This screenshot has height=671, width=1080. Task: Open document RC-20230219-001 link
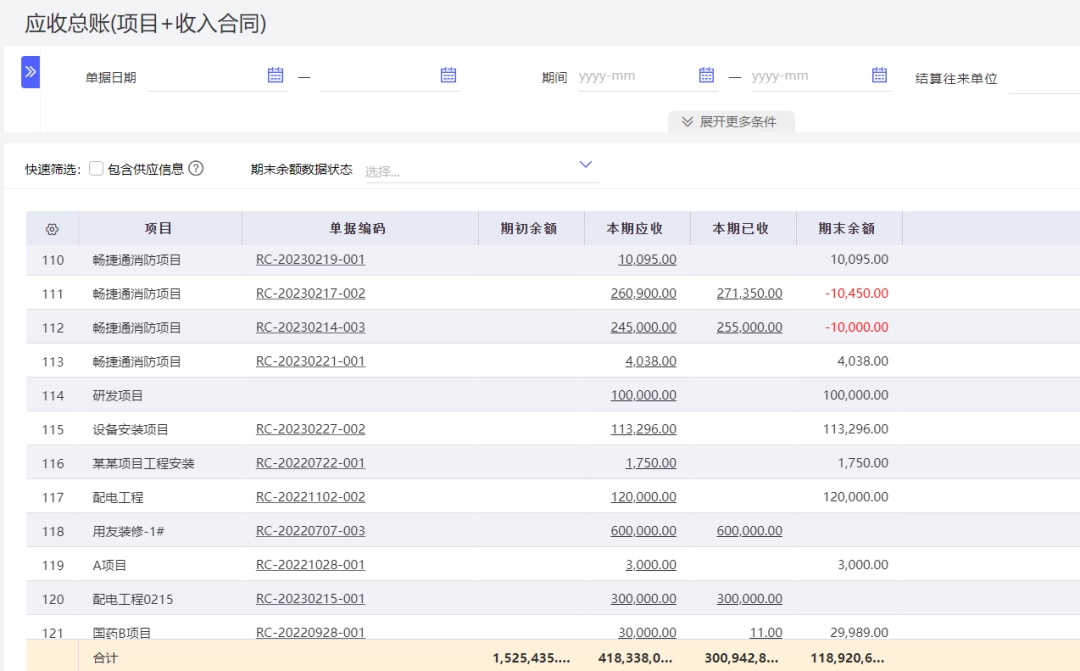(x=310, y=260)
